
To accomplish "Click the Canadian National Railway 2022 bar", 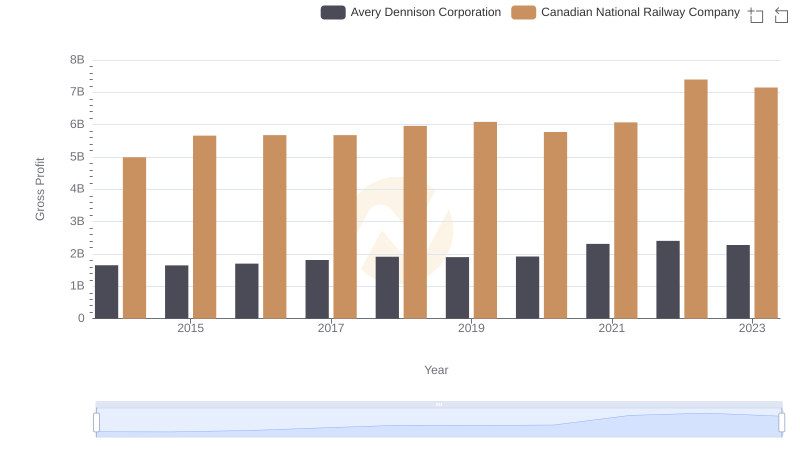I will [696, 199].
